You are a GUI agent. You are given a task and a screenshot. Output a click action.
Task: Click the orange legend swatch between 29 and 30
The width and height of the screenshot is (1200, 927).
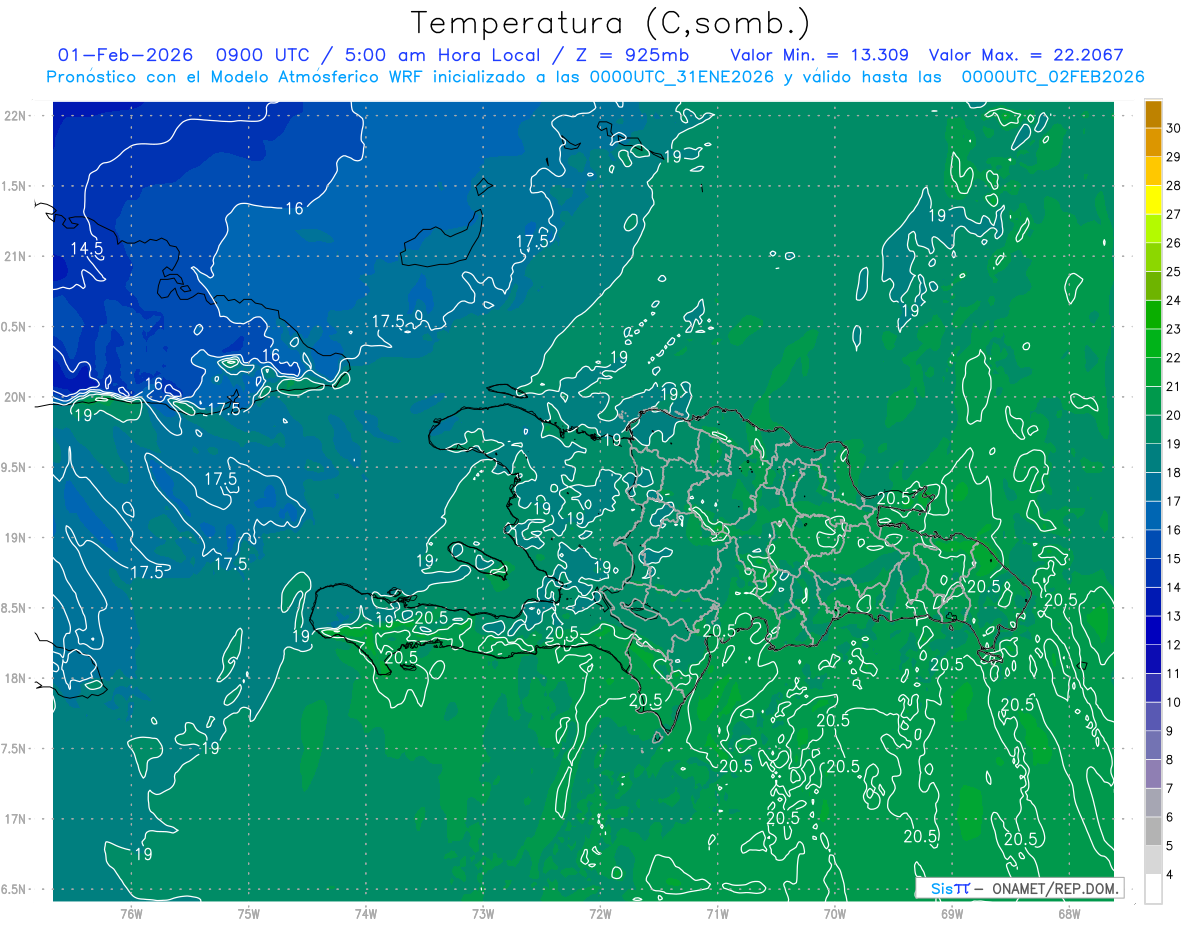[1154, 143]
